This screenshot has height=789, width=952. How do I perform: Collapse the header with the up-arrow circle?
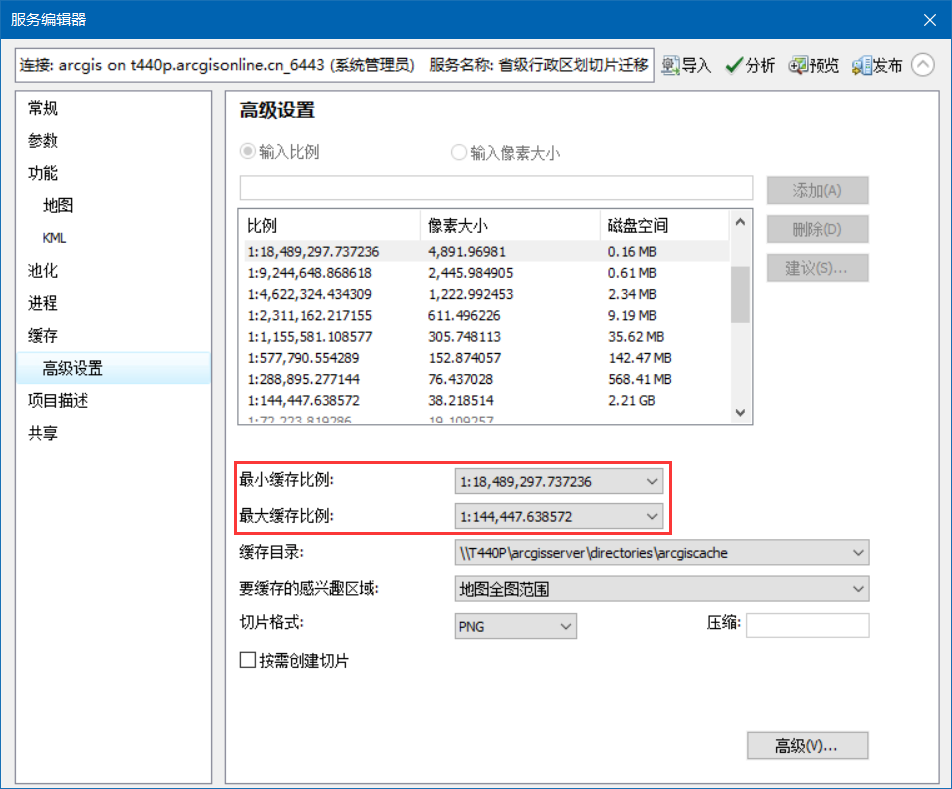[x=923, y=65]
